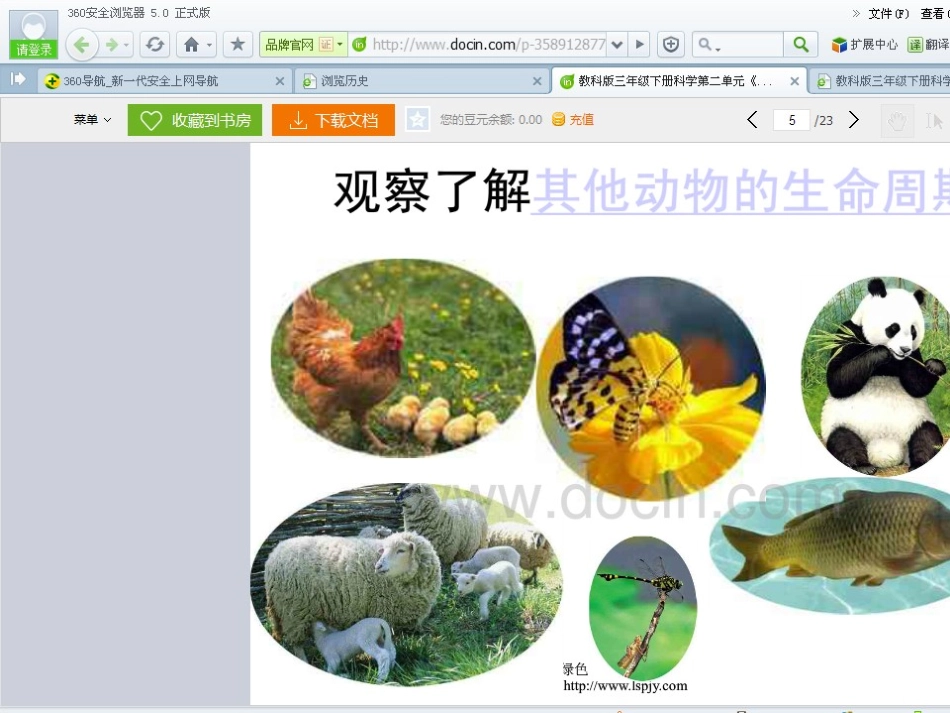Click the gold coin icon beside 充值
This screenshot has width=950, height=713.
click(558, 120)
